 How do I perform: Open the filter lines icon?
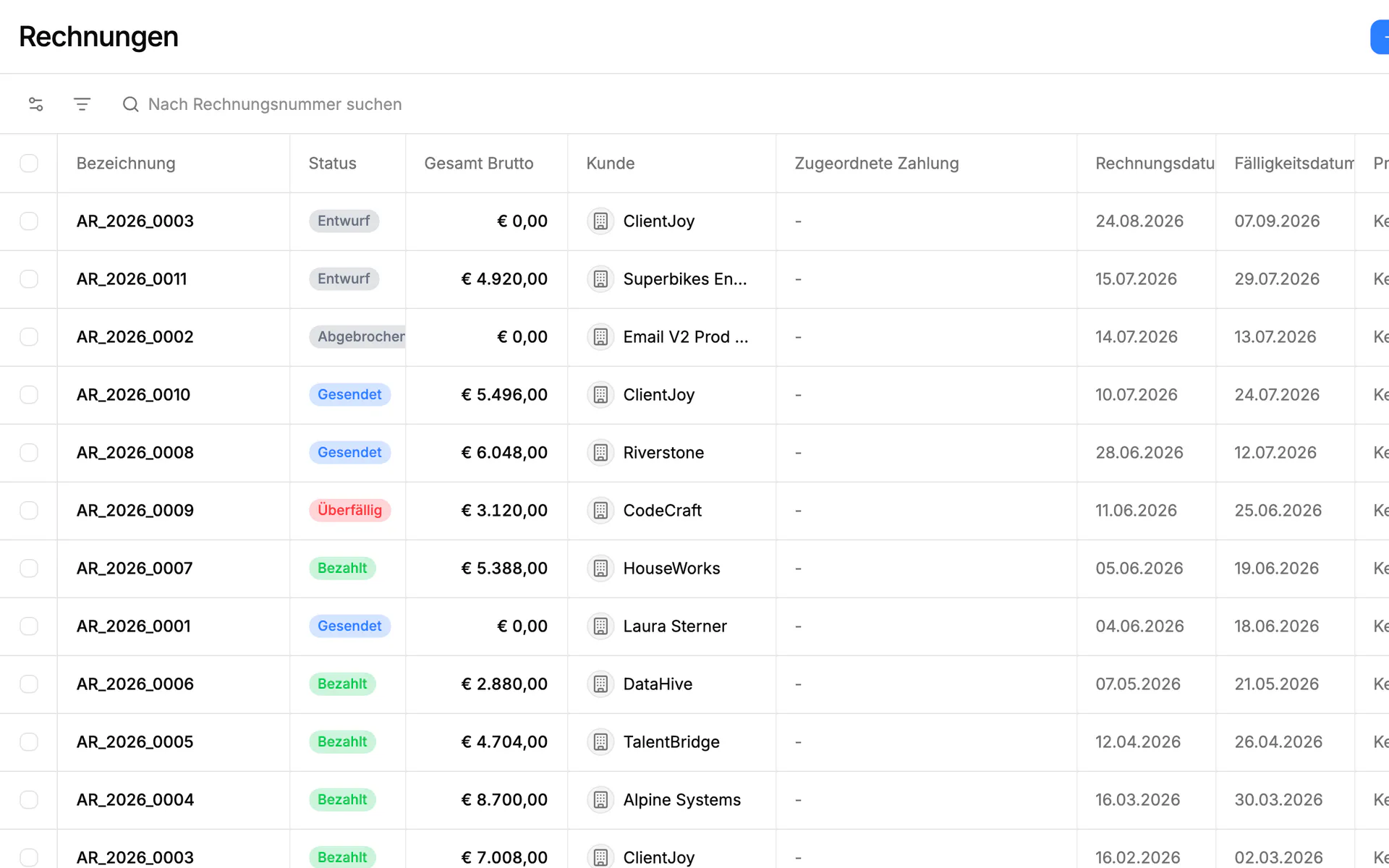pyautogui.click(x=82, y=104)
